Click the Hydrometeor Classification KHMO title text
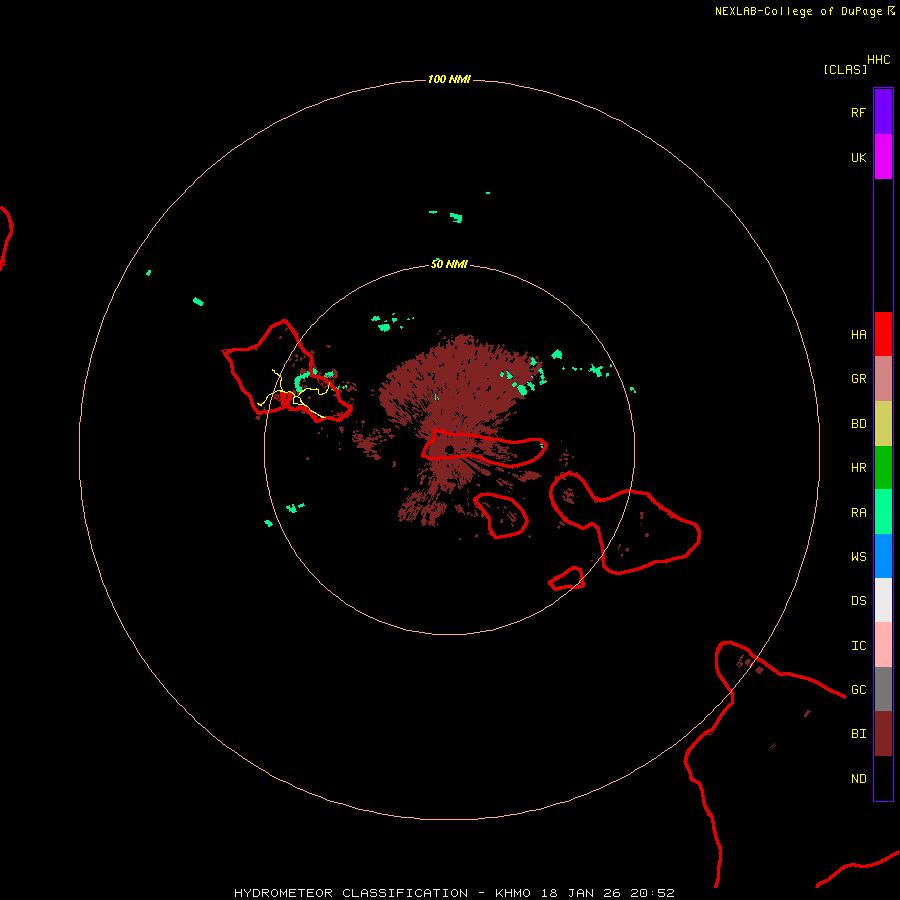The image size is (900, 900). [x=454, y=893]
